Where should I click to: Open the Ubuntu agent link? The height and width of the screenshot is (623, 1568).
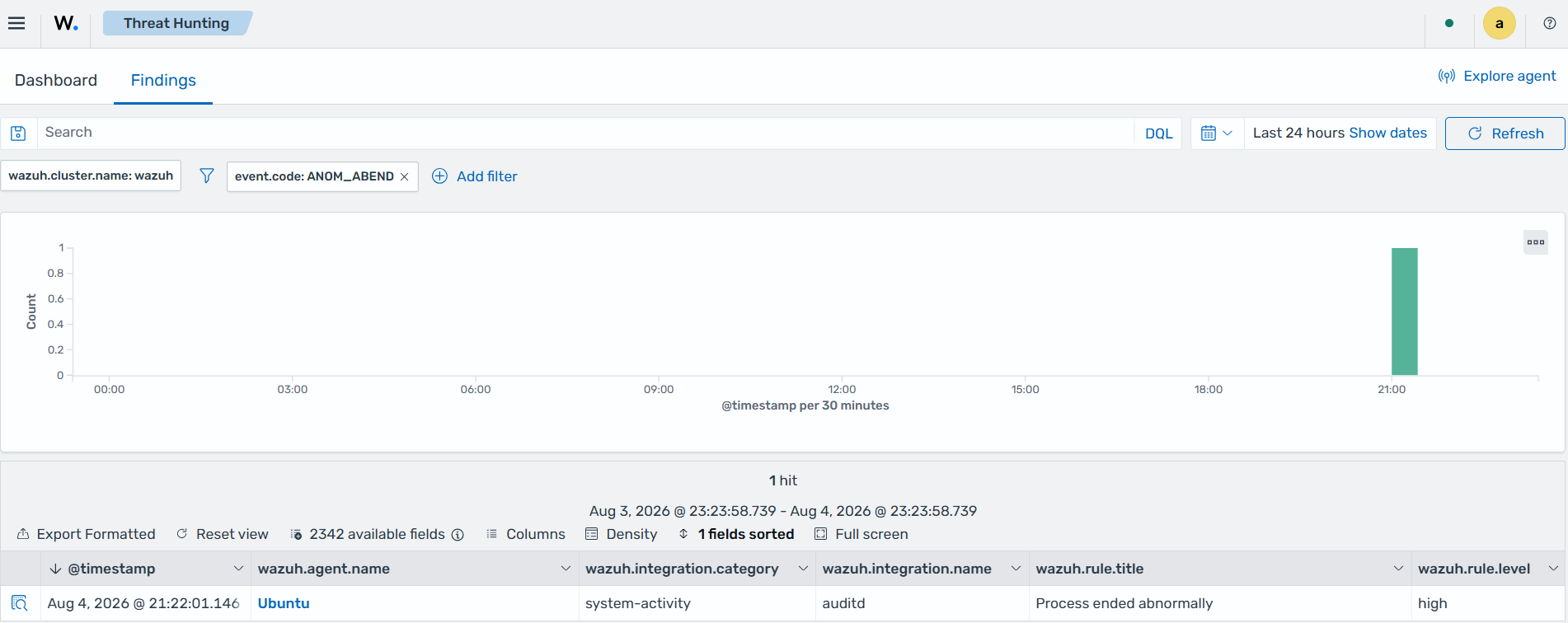click(x=284, y=603)
